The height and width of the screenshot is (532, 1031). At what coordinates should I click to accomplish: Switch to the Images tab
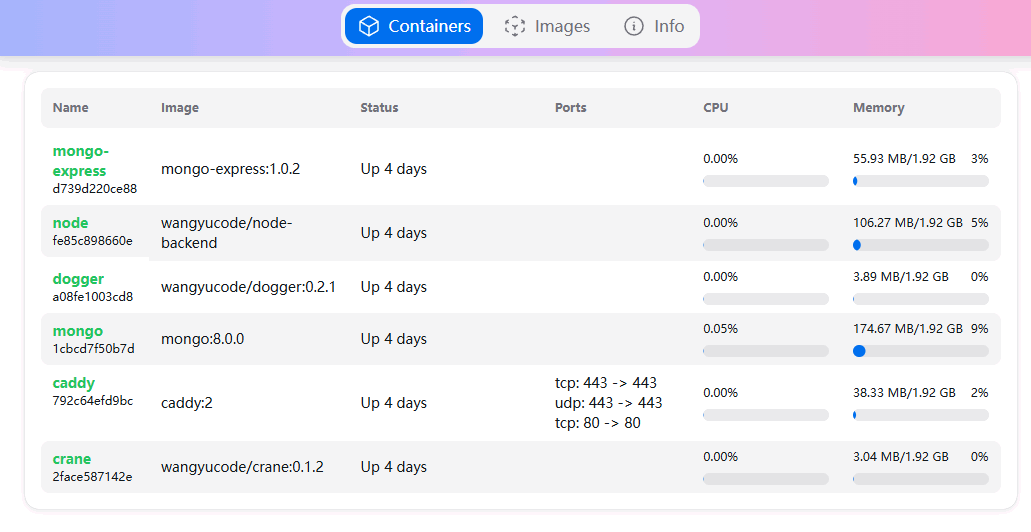(x=547, y=26)
